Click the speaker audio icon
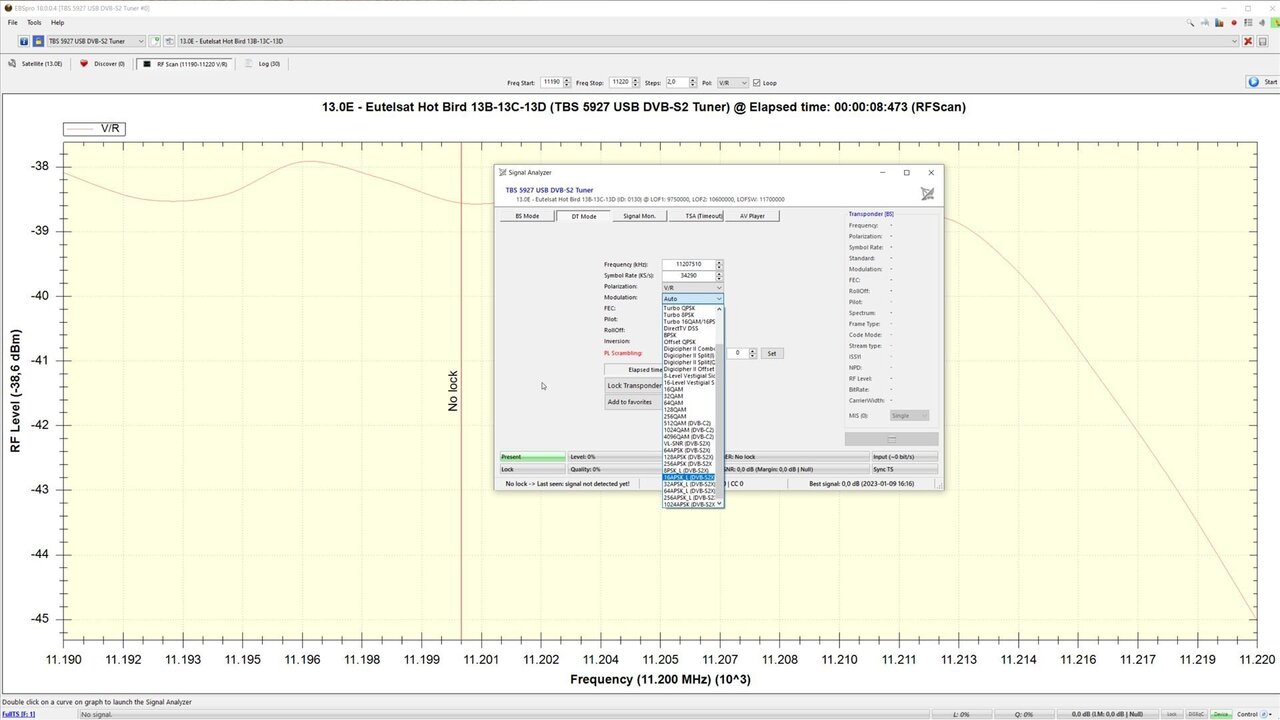 tap(1262, 22)
